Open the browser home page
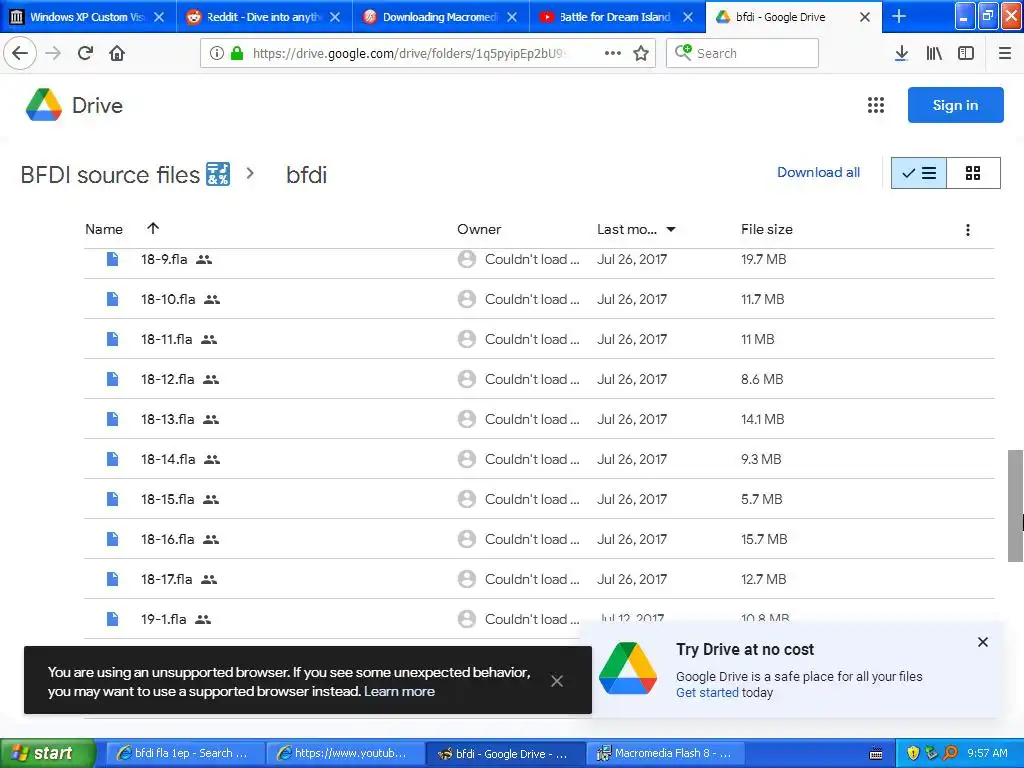This screenshot has width=1024, height=768. (x=117, y=53)
